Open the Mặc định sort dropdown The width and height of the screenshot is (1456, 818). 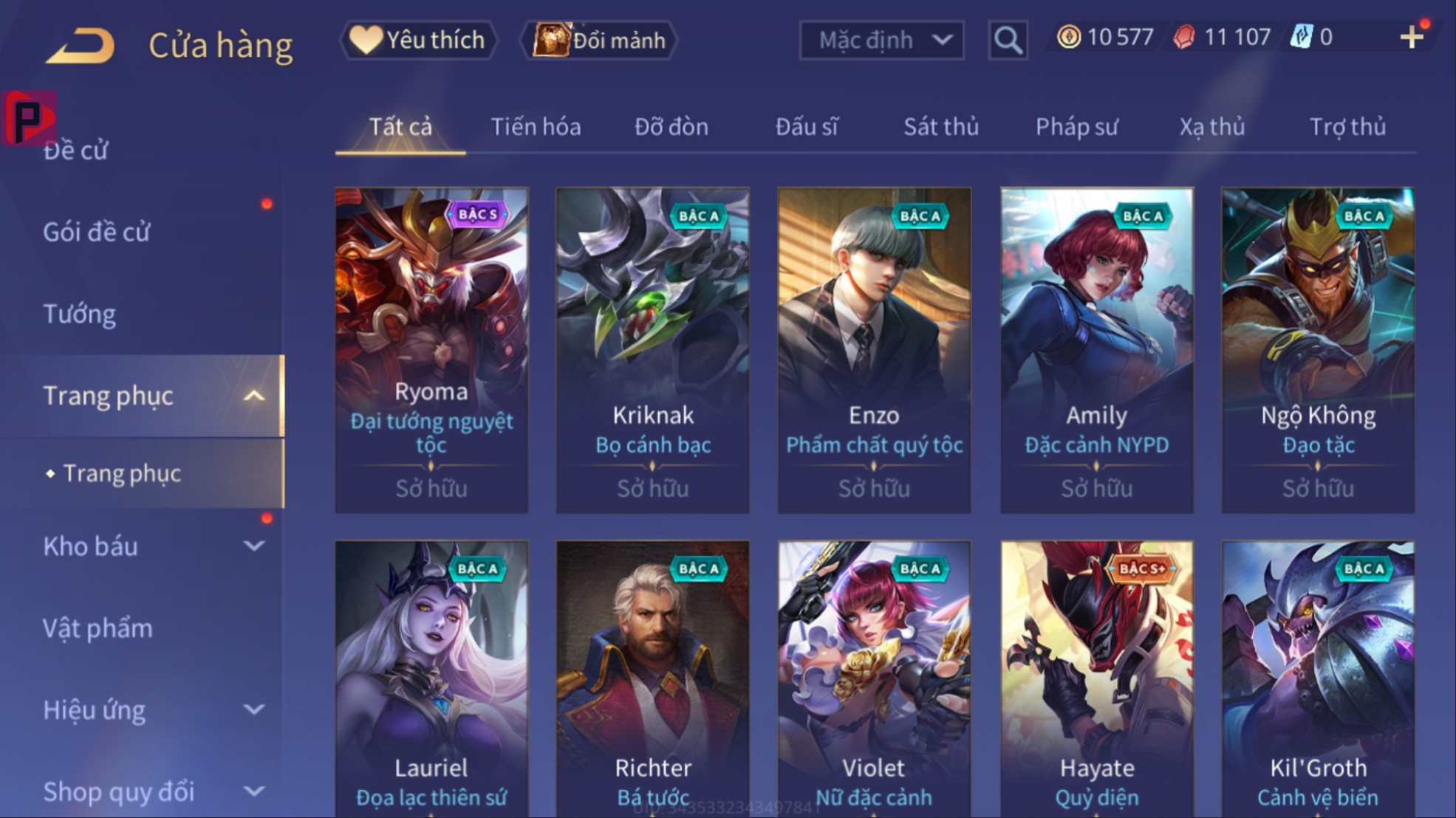point(881,40)
